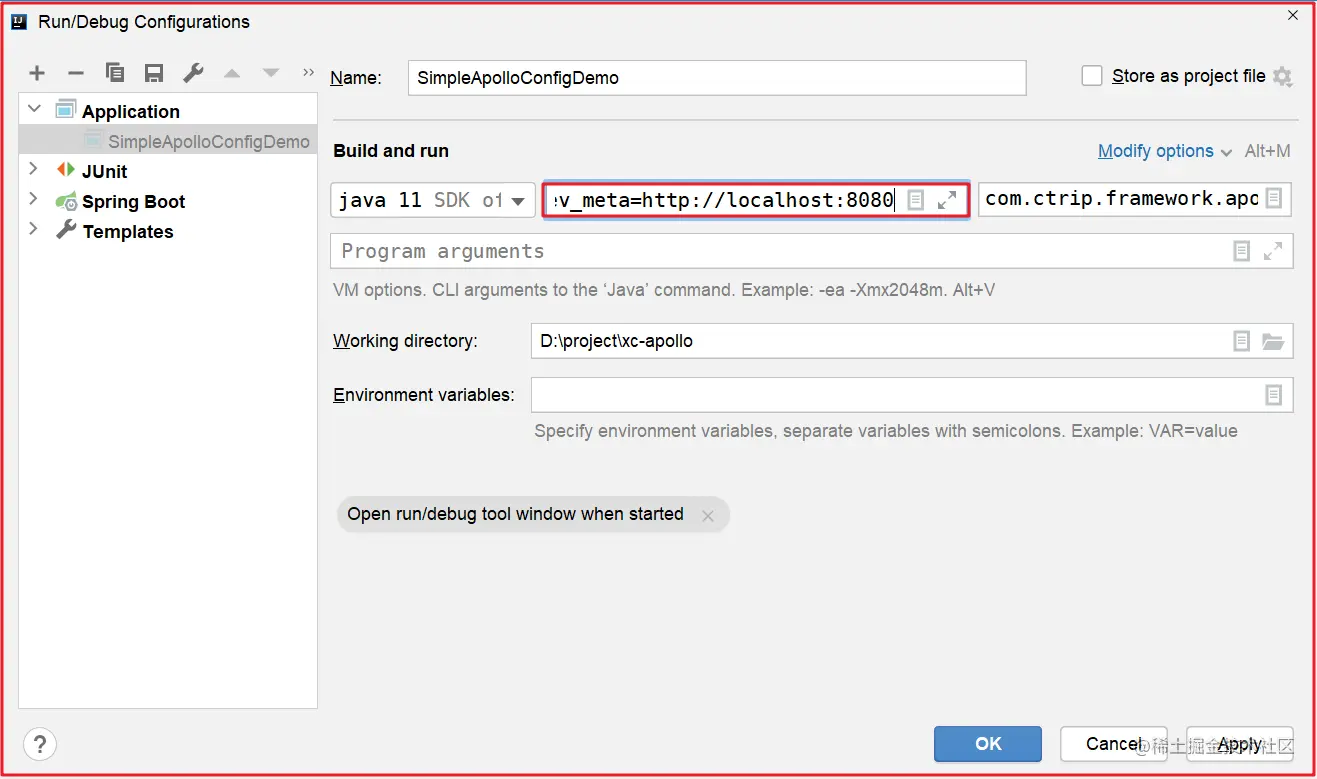This screenshot has height=779, width=1317.
Task: Expand the VM options field with arrows icon
Action: coord(947,200)
